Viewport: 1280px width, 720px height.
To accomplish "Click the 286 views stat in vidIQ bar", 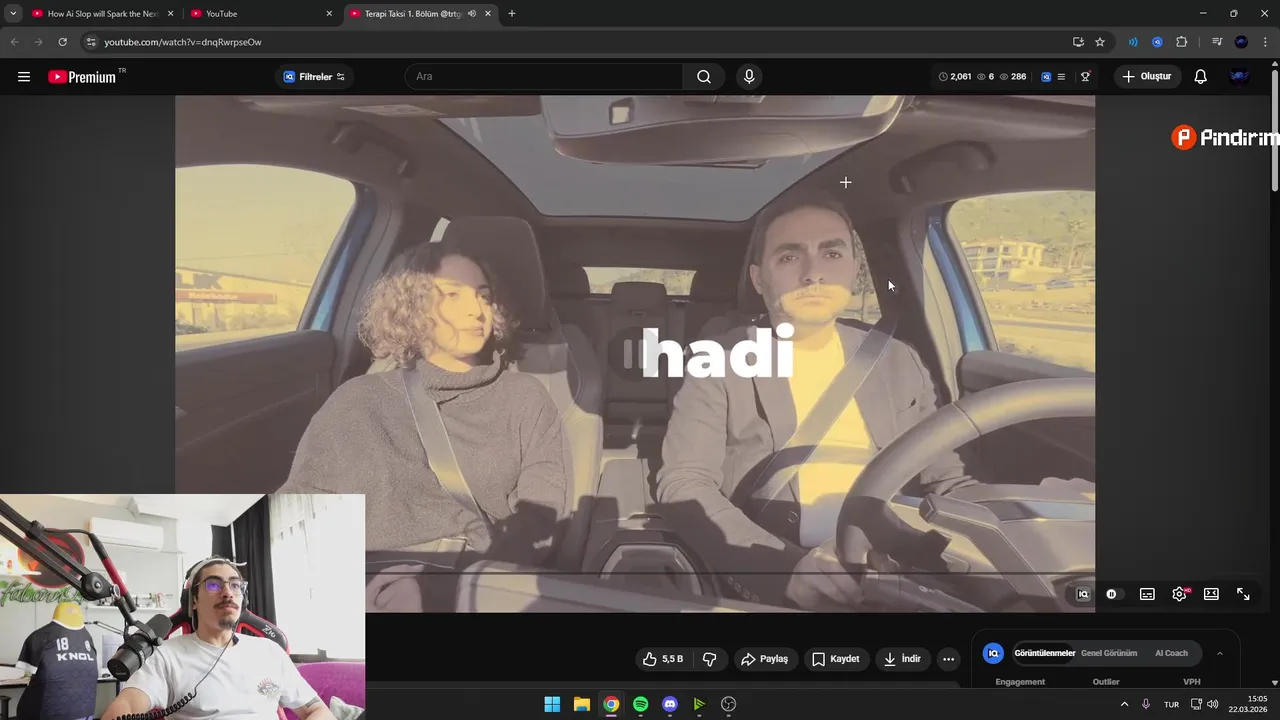I will (1013, 77).
